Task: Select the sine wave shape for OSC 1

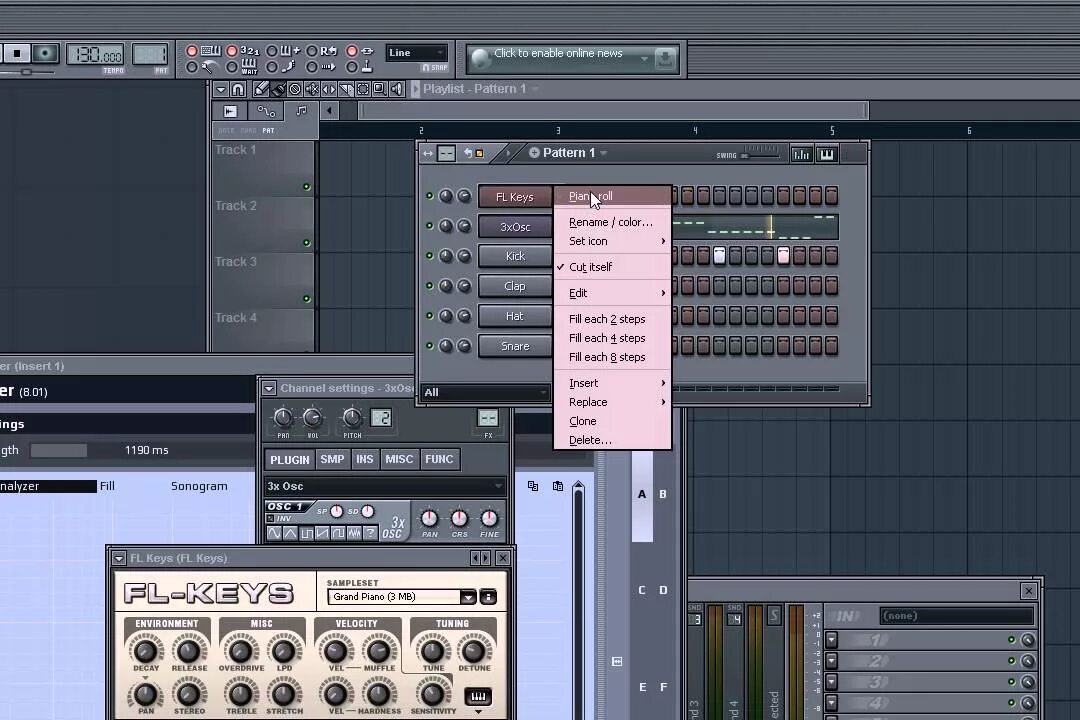Action: click(274, 533)
